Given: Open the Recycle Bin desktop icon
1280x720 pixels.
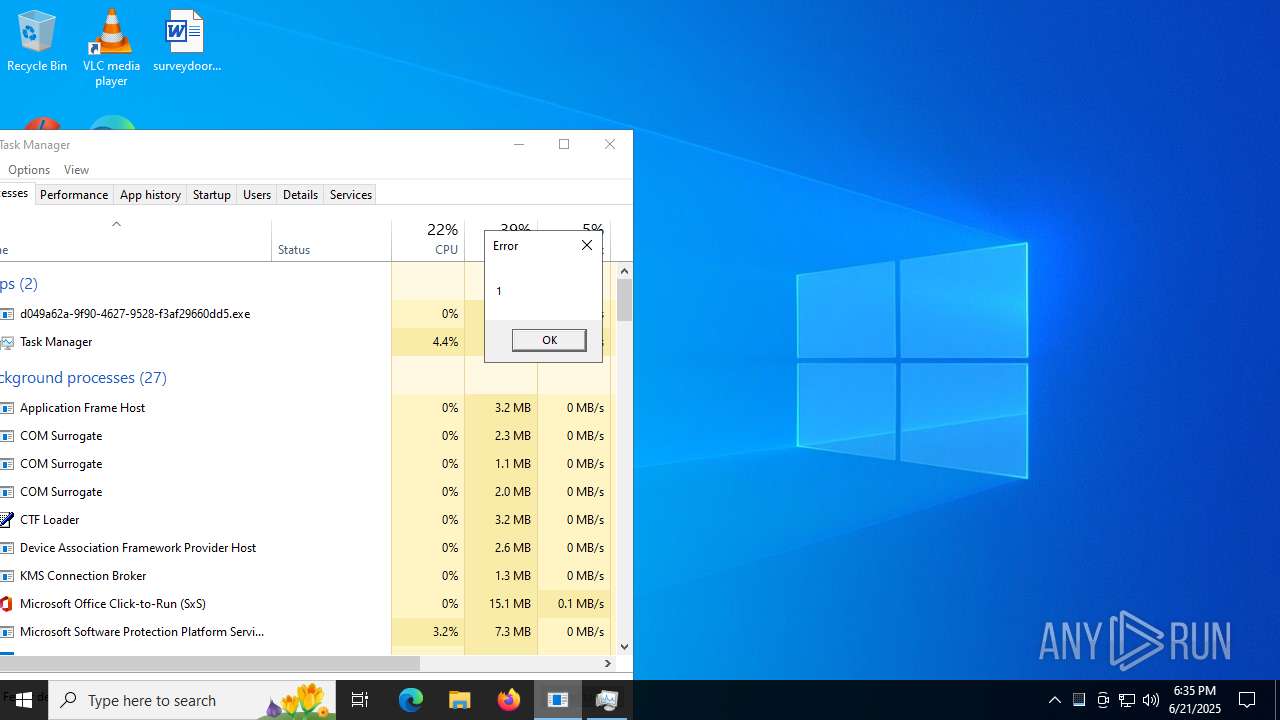Looking at the screenshot, I should point(37,41).
